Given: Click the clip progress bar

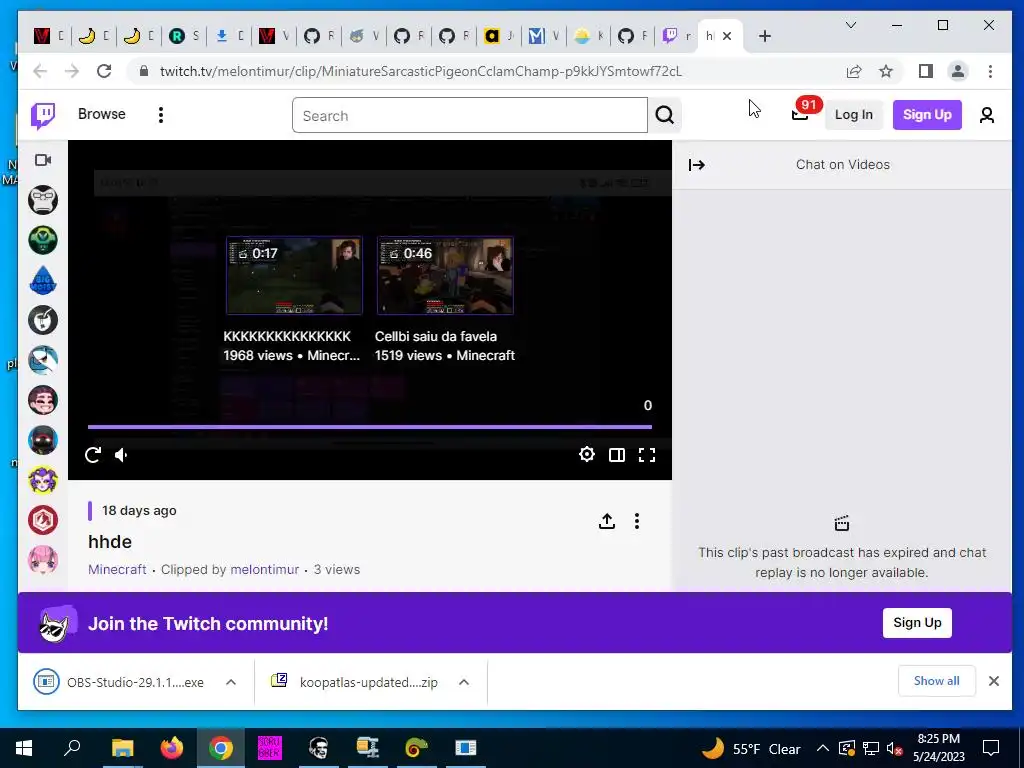Looking at the screenshot, I should 370,427.
